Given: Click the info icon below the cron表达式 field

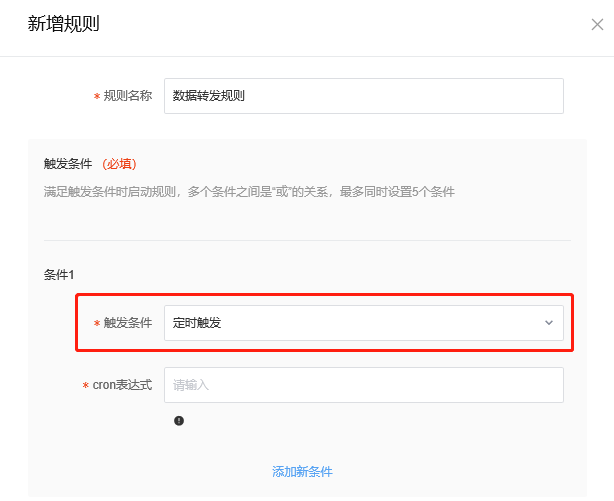Looking at the screenshot, I should pyautogui.click(x=179, y=421).
